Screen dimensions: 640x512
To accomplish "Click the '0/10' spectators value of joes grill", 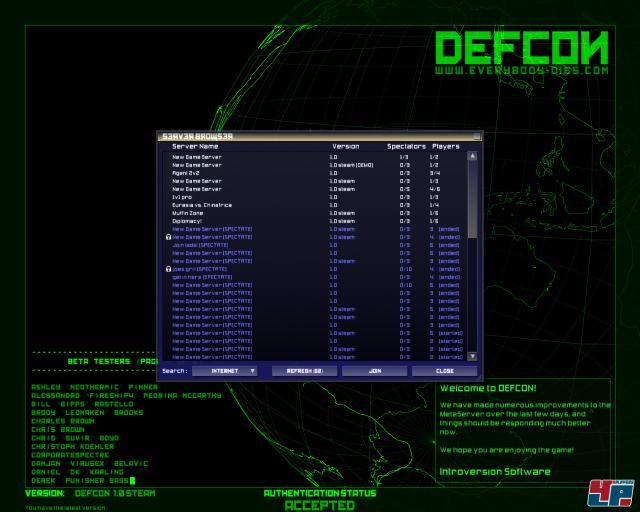I will click(x=406, y=269).
